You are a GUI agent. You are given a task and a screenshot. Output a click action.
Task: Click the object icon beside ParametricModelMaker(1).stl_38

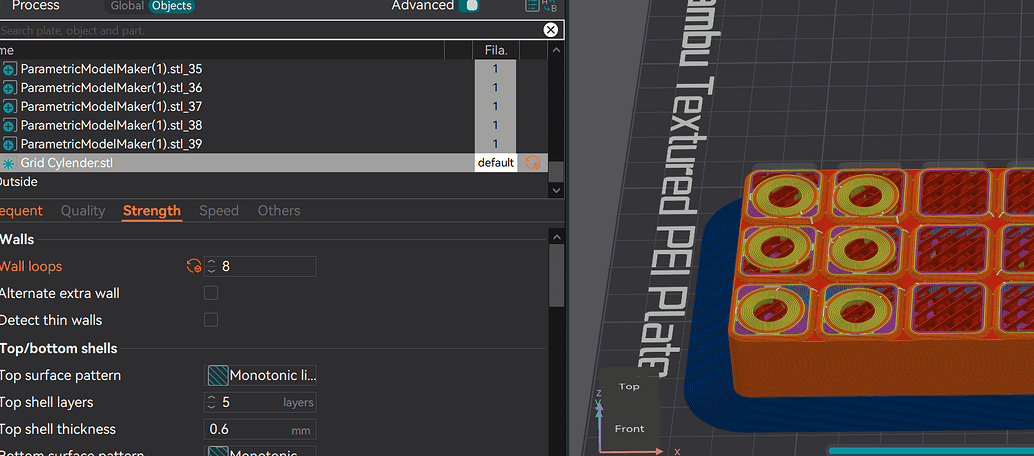click(9, 125)
